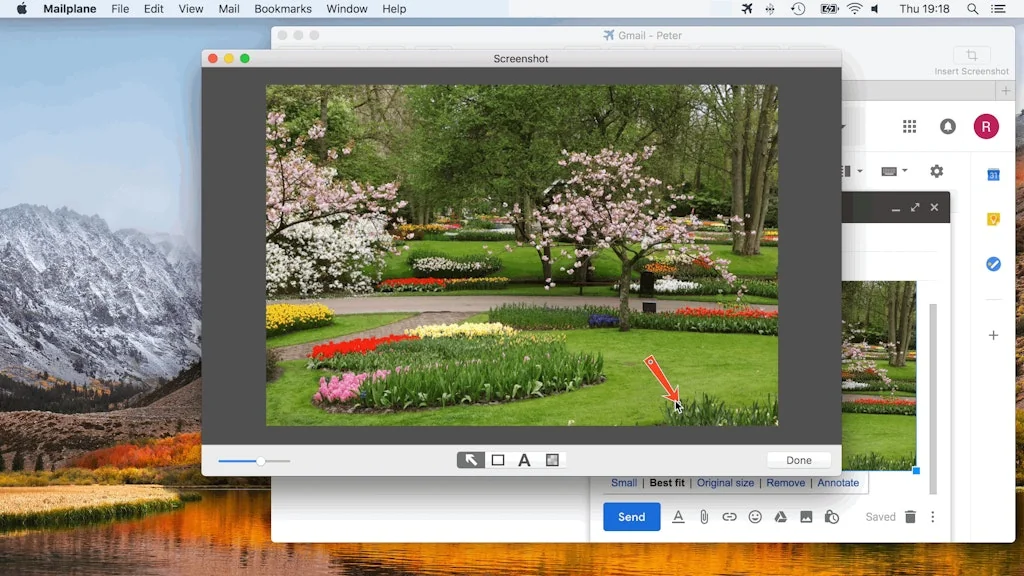
Task: Click the attach files paperclip icon
Action: tap(704, 517)
